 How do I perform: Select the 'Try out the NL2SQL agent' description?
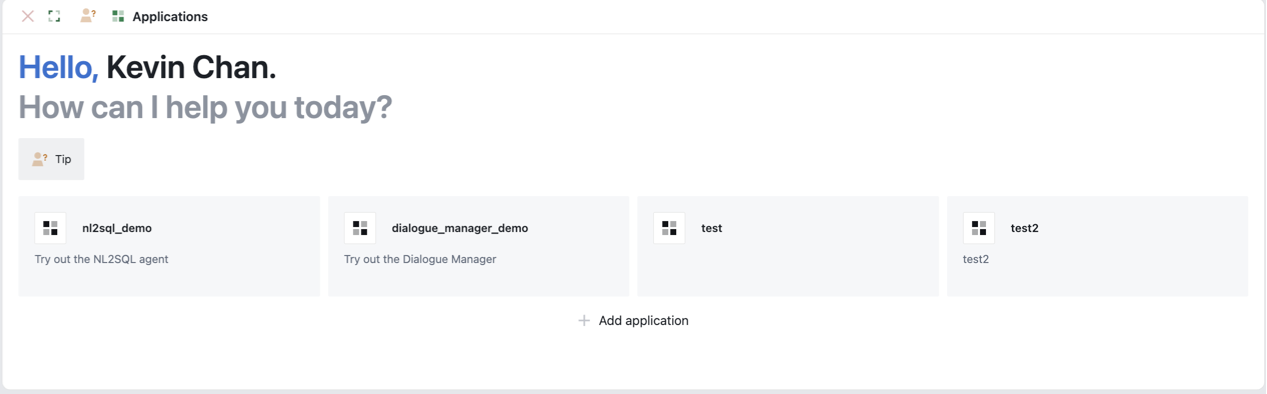[102, 259]
